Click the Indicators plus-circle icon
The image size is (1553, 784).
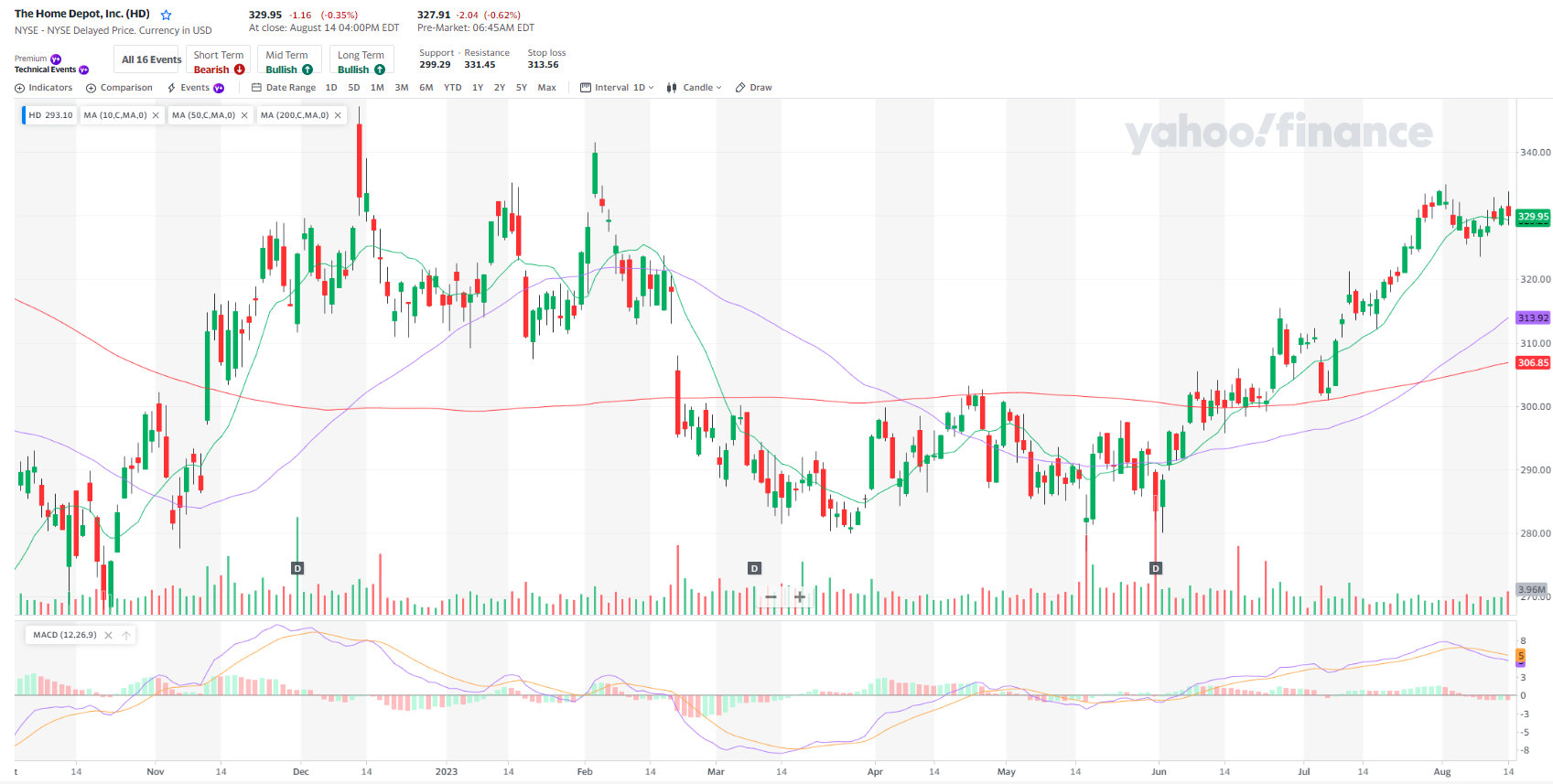[x=20, y=88]
